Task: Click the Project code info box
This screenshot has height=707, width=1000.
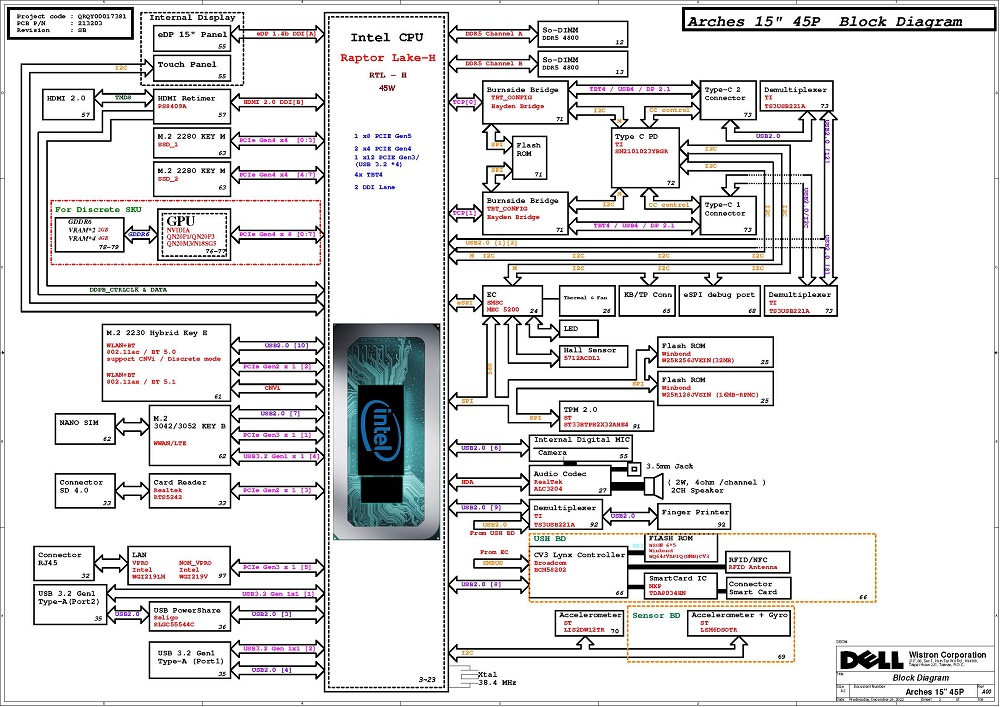Action: click(70, 24)
